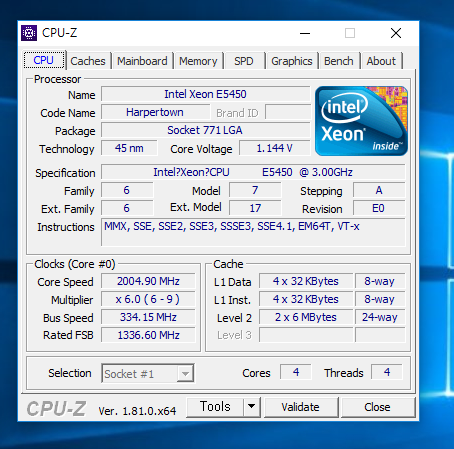Select the Memory tab
Screen dimensions: 454x449
tap(198, 61)
